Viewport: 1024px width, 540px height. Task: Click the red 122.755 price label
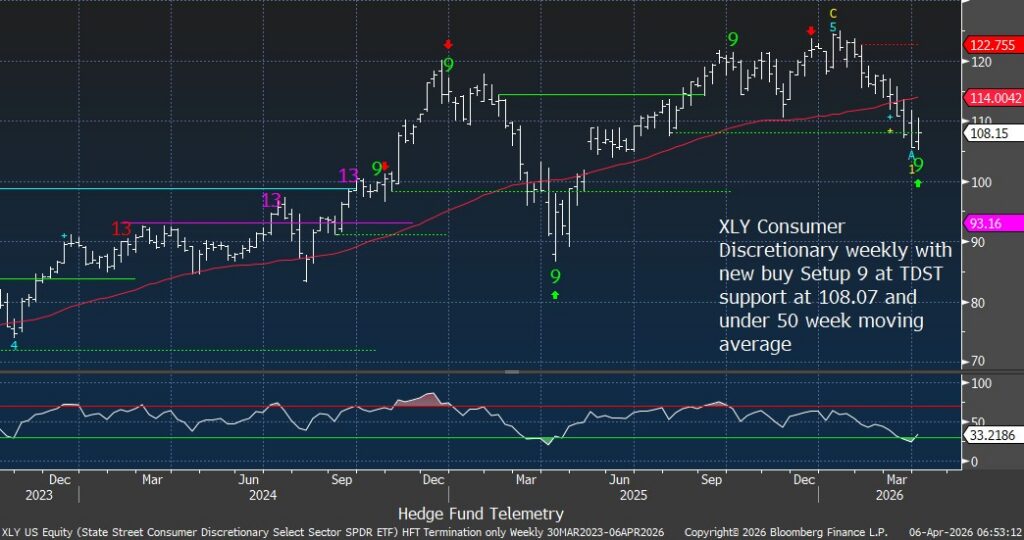pos(992,45)
